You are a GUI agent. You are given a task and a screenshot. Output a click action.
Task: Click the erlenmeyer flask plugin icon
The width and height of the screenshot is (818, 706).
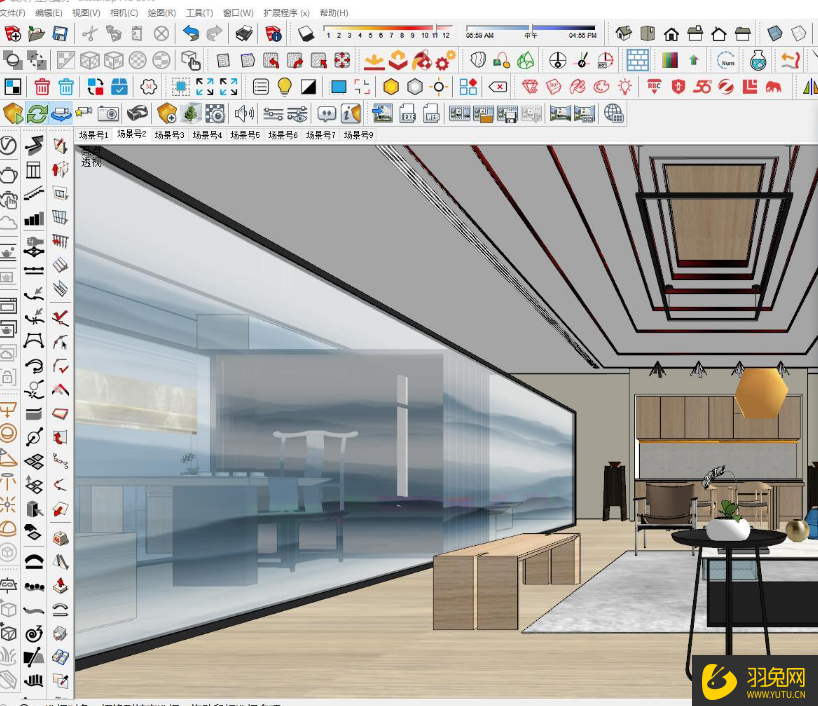click(x=759, y=60)
